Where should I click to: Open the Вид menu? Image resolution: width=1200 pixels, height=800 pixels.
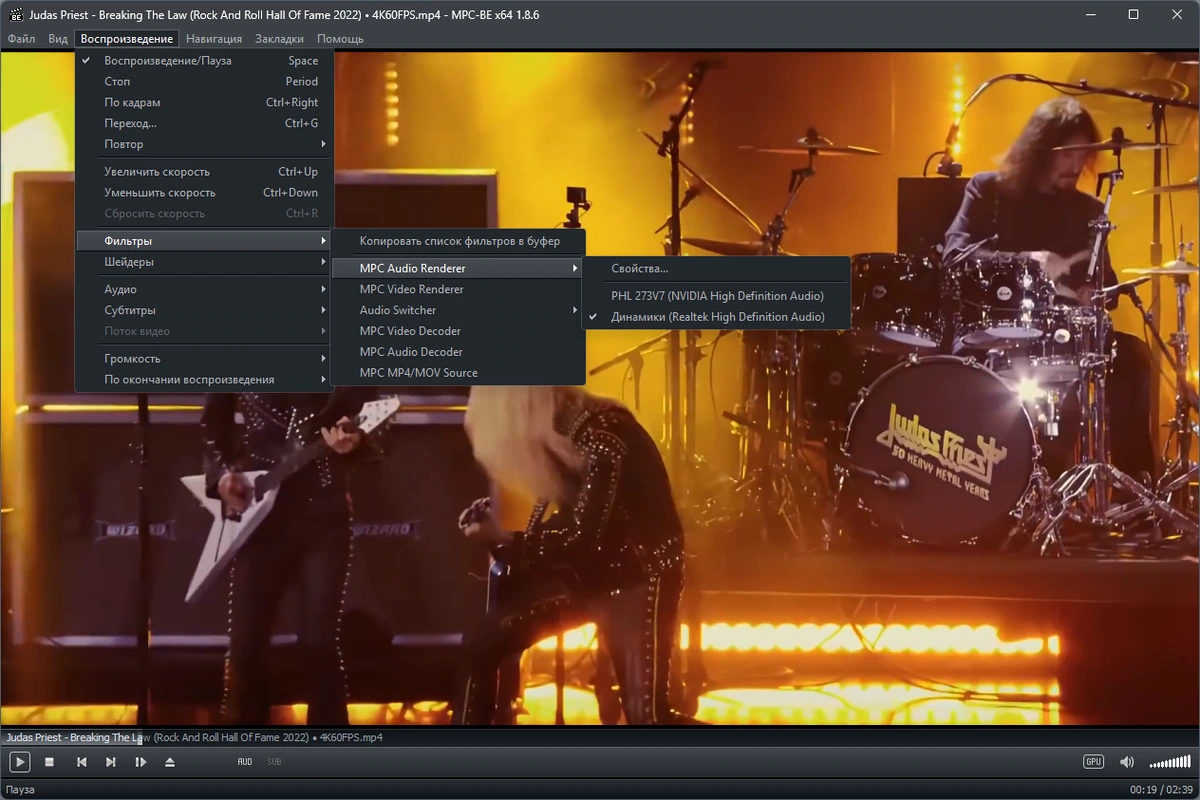pyautogui.click(x=58, y=39)
